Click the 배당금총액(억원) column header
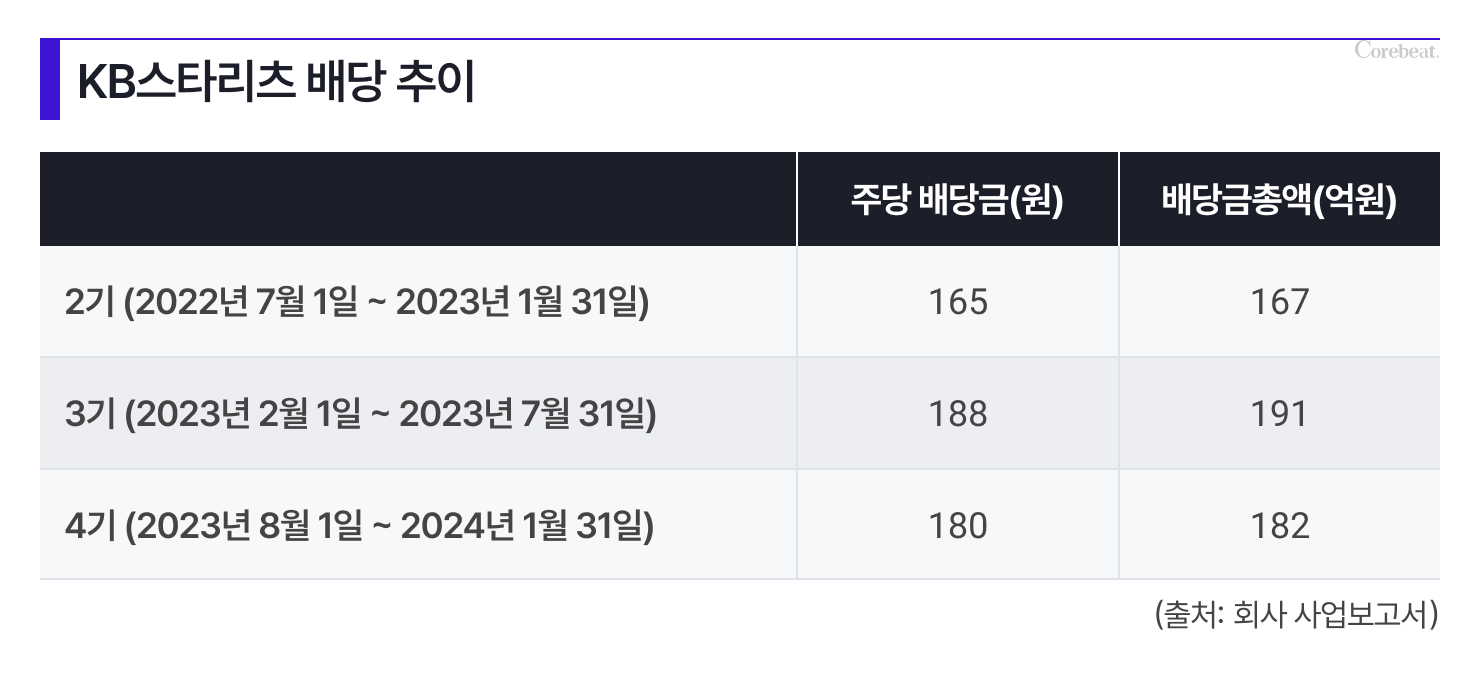 click(x=1279, y=199)
